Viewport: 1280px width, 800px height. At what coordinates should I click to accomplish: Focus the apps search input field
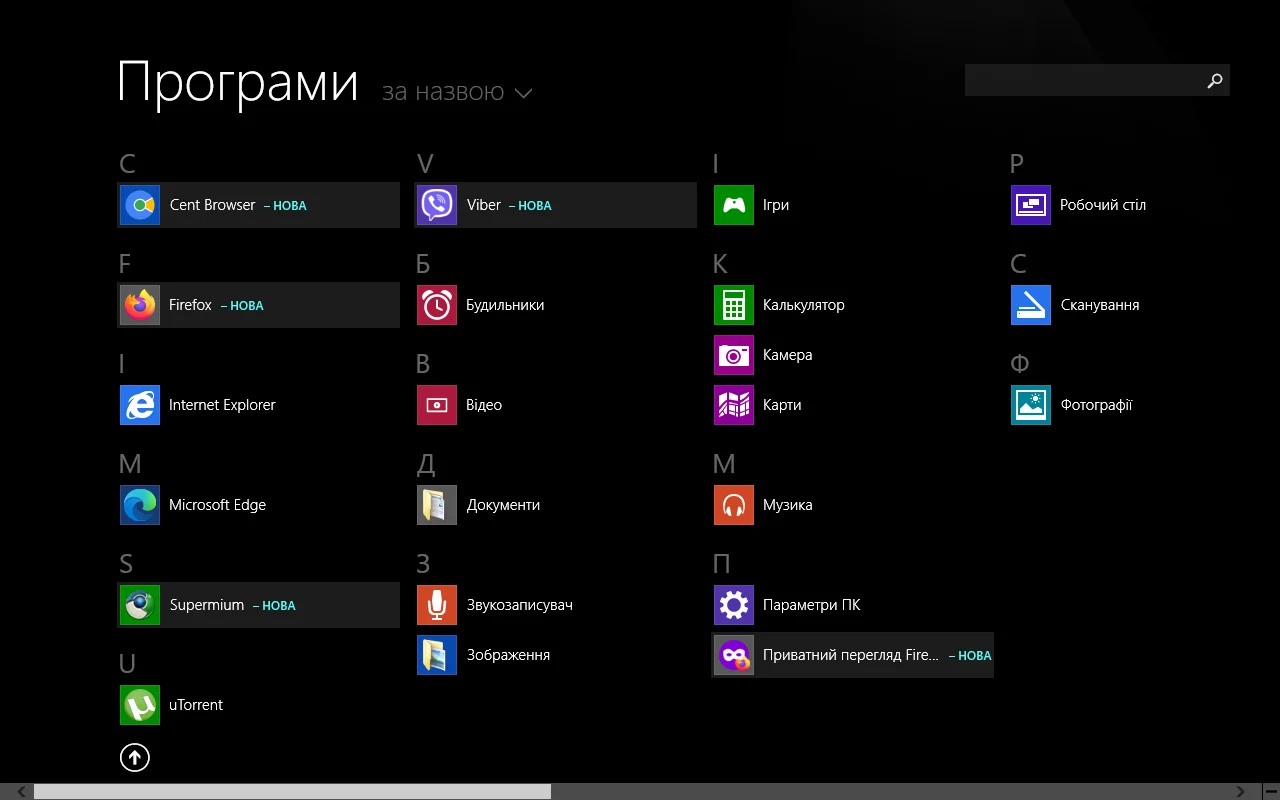click(x=1080, y=80)
